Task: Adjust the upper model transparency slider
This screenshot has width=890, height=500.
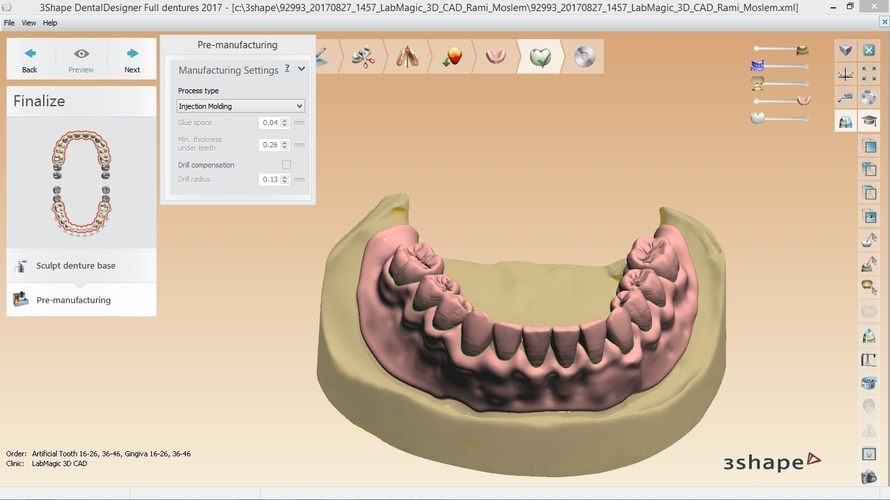Action: coord(782,49)
